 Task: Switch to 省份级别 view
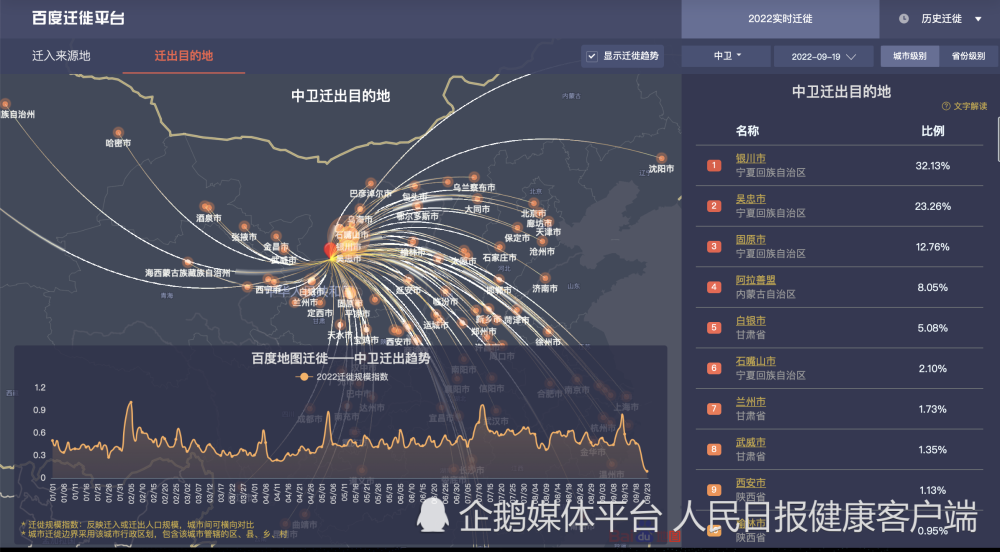[968, 56]
